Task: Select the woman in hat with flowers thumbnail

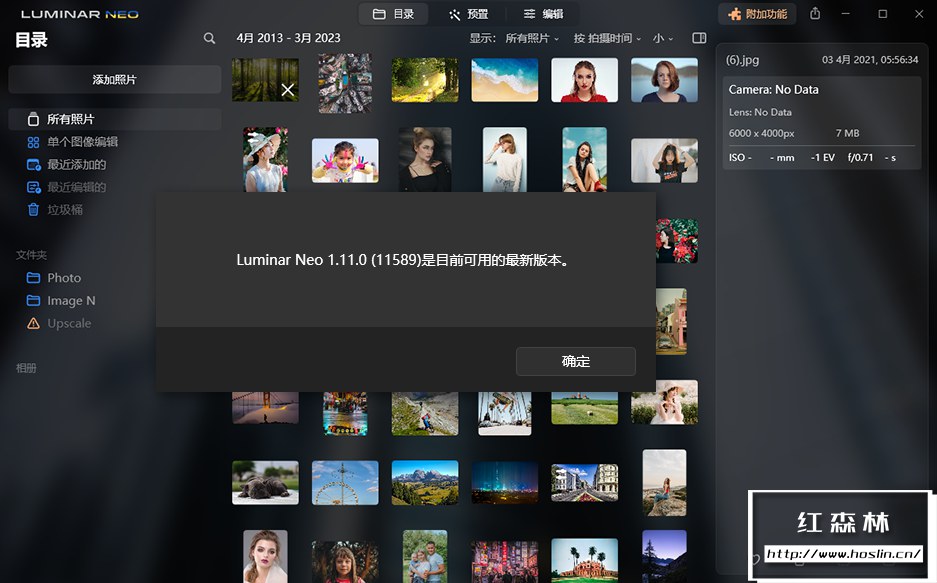Action: point(665,402)
